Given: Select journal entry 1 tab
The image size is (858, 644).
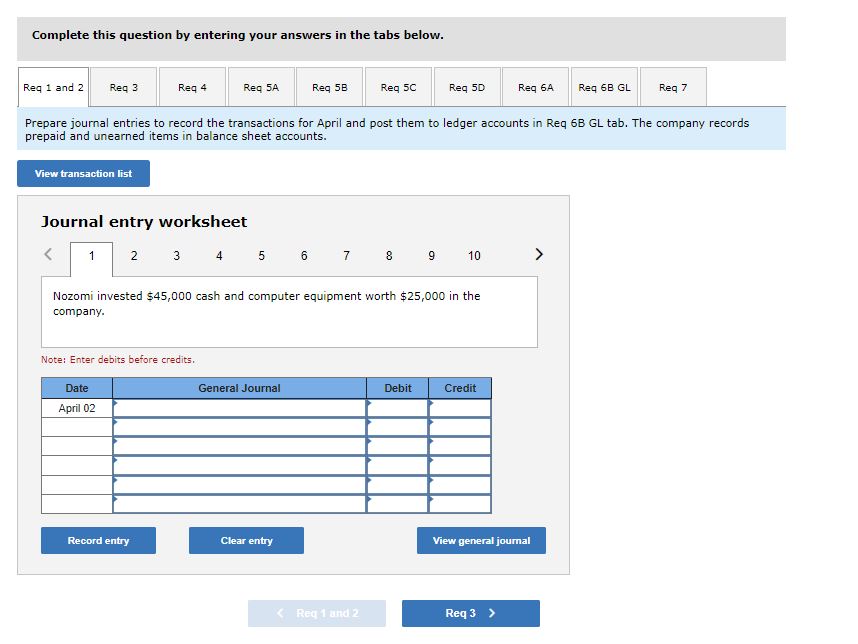Looking at the screenshot, I should pyautogui.click(x=91, y=256).
